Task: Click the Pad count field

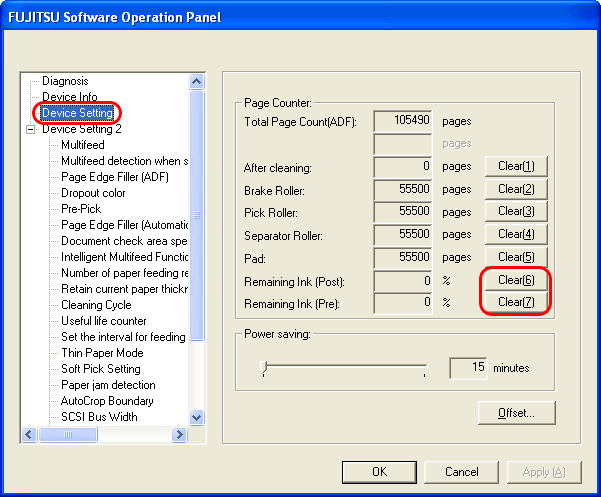Action: coord(403,258)
